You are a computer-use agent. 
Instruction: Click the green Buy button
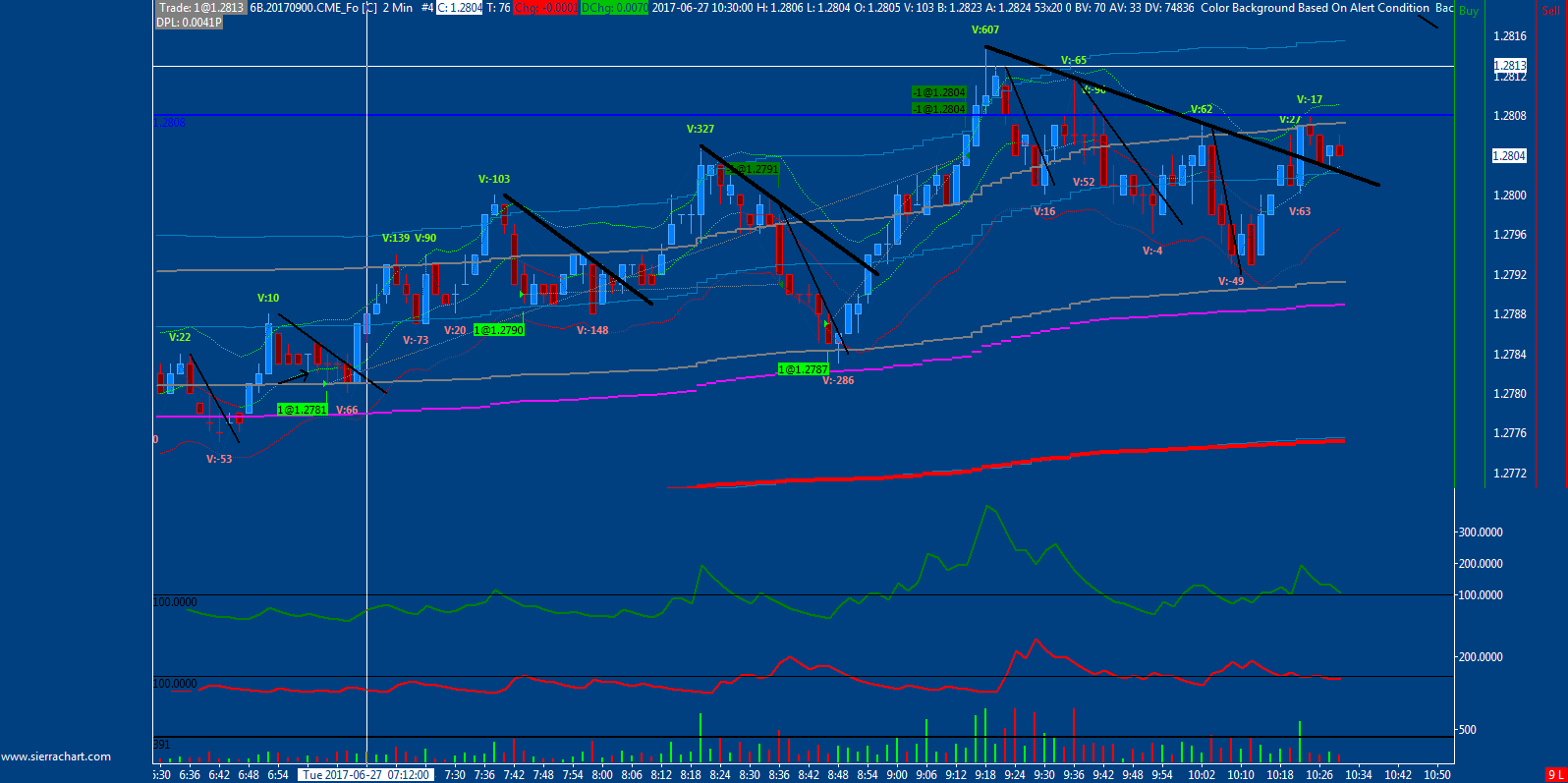(1468, 11)
